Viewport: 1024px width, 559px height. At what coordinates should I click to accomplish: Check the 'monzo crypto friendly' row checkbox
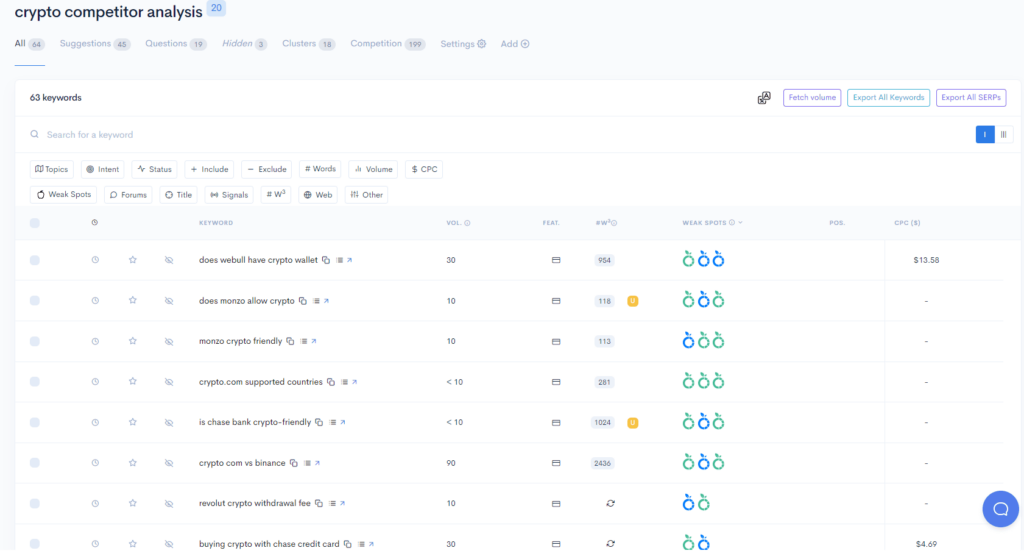pyautogui.click(x=35, y=342)
